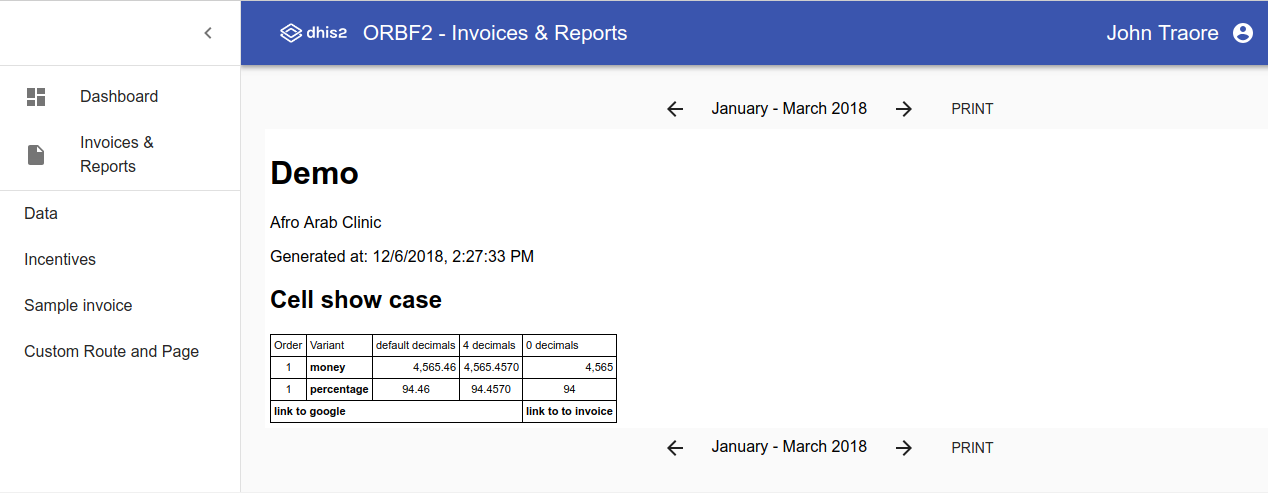Click the 'Order' column header
The height and width of the screenshot is (493, 1268).
288,345
